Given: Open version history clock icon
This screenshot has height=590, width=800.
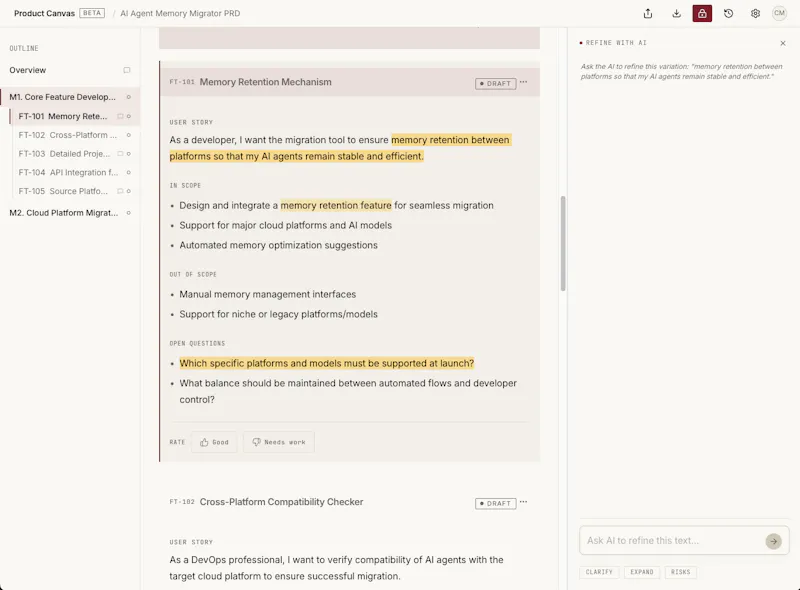Looking at the screenshot, I should click(729, 14).
